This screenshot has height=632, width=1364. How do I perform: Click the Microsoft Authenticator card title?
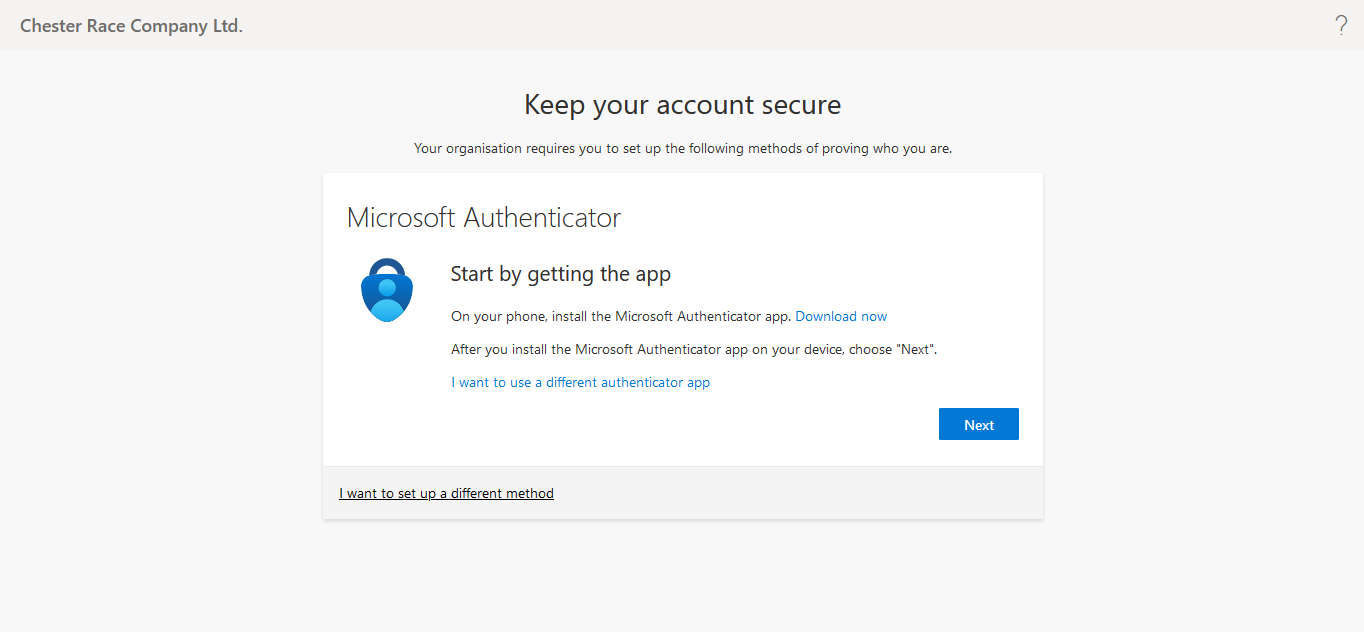pyautogui.click(x=483, y=218)
